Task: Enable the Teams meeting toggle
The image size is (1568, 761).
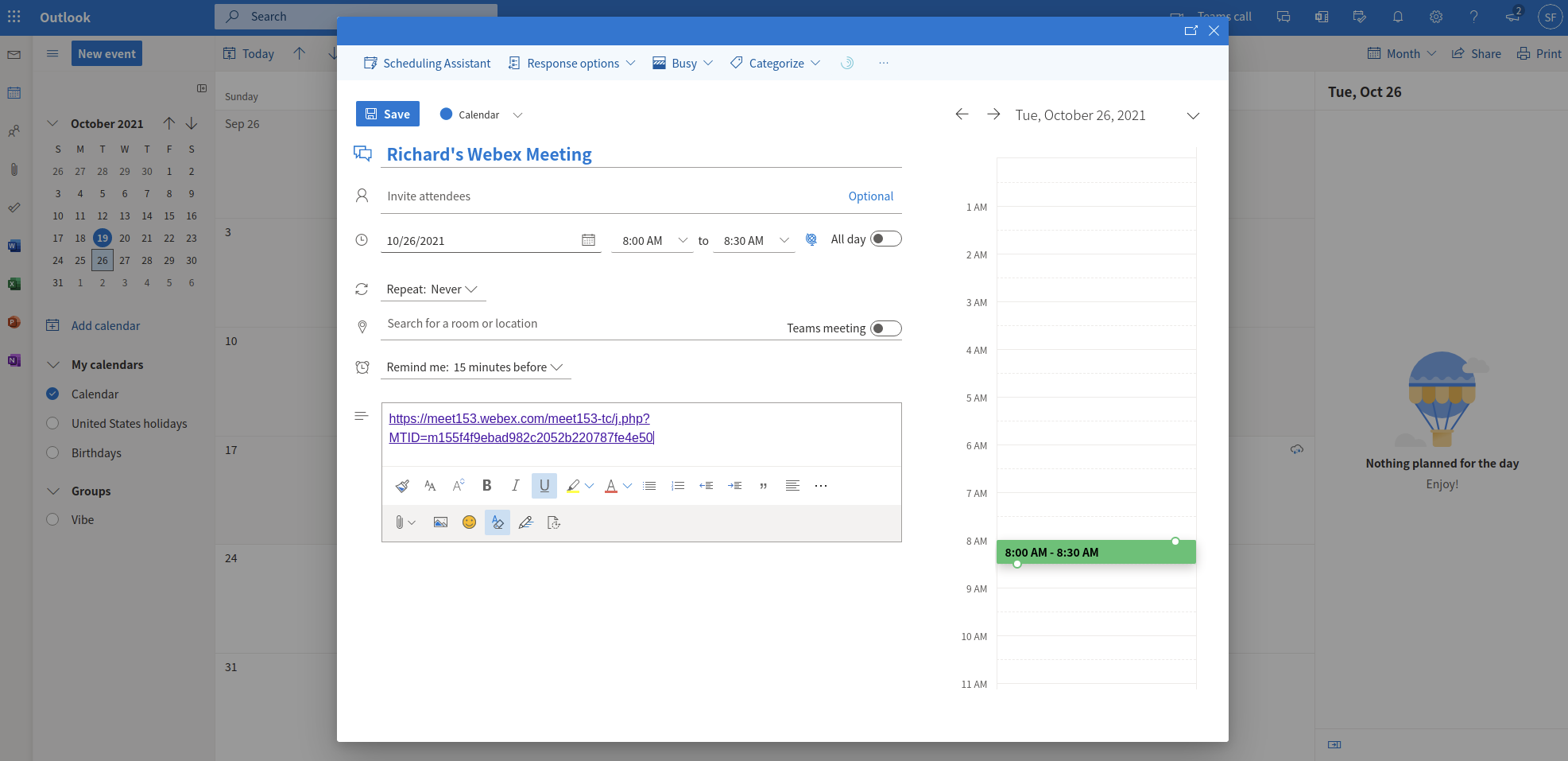Action: 885,328
